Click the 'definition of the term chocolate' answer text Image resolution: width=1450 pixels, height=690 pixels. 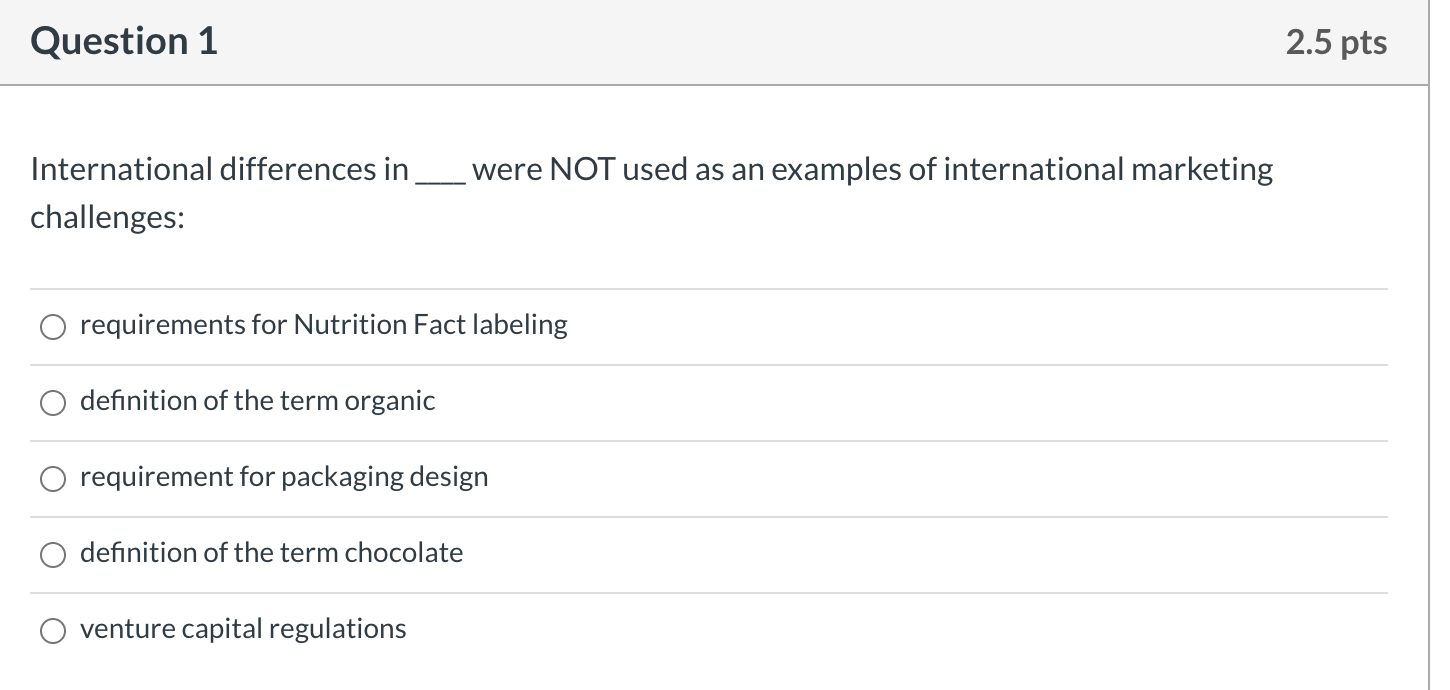pos(271,553)
